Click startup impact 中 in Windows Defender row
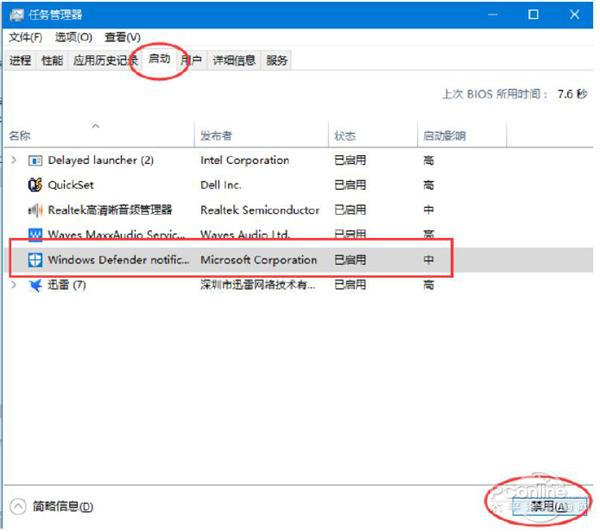Image resolution: width=600 pixels, height=532 pixels. pyautogui.click(x=429, y=260)
